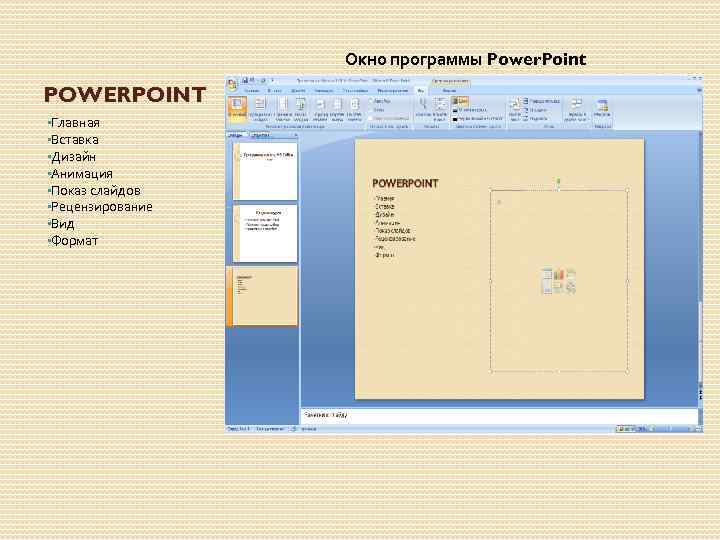Screen dimensions: 720x540
Task: Click the 'Анимация' bullet text on outer slide
Action: click(82, 174)
